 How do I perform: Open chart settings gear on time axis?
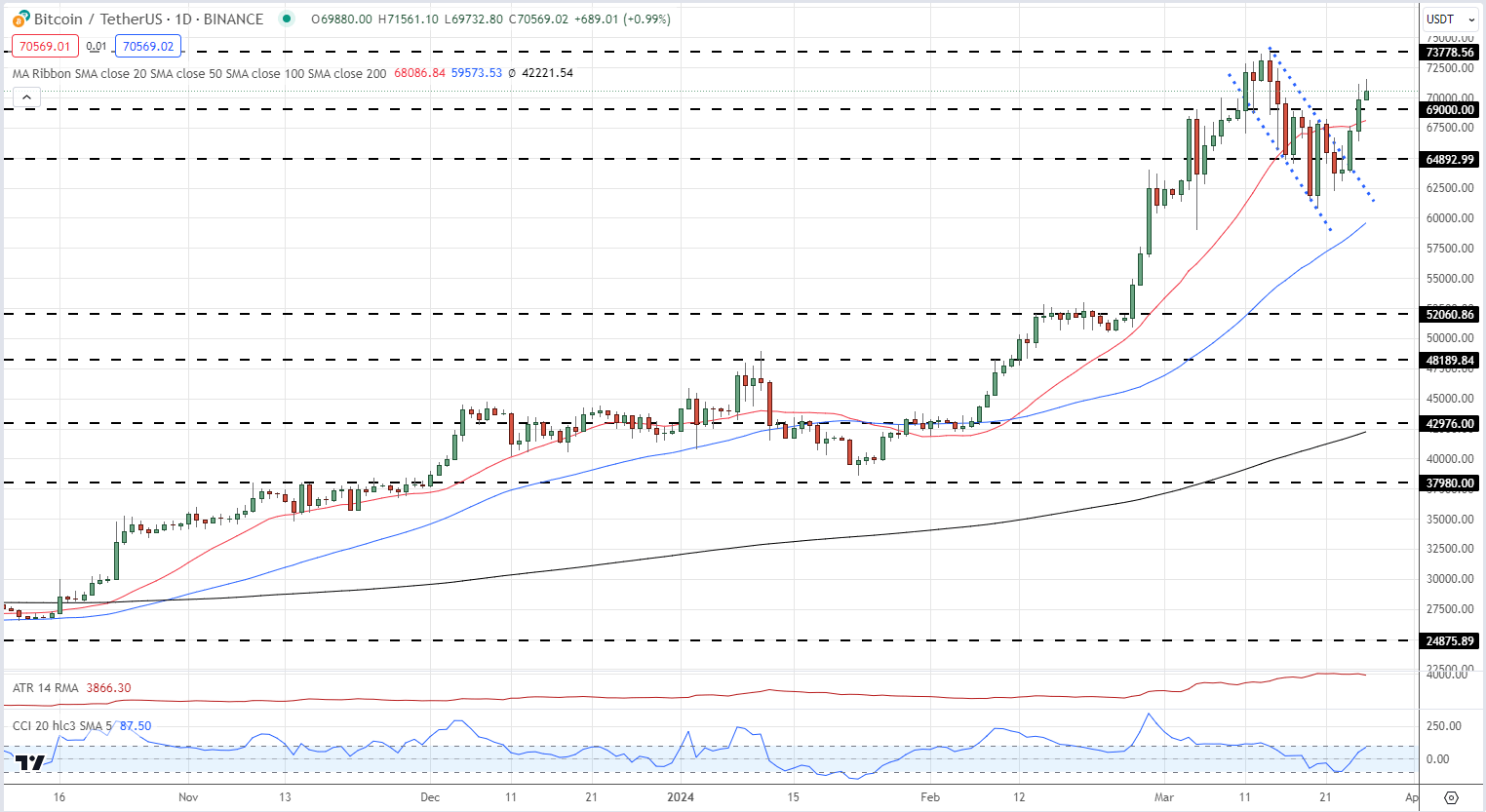[x=1451, y=797]
